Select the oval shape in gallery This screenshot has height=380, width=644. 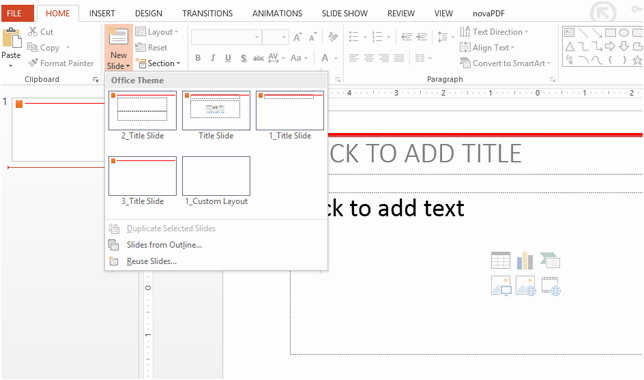click(624, 32)
